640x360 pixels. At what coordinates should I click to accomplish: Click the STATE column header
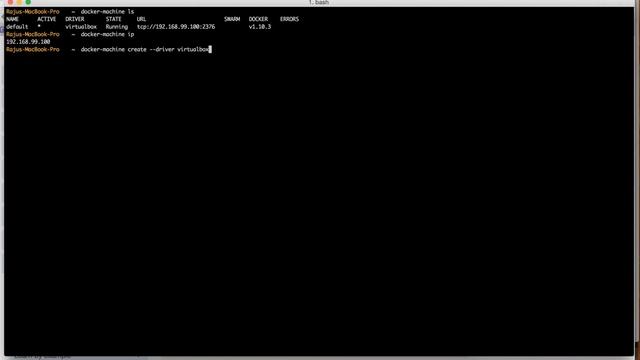coord(113,19)
